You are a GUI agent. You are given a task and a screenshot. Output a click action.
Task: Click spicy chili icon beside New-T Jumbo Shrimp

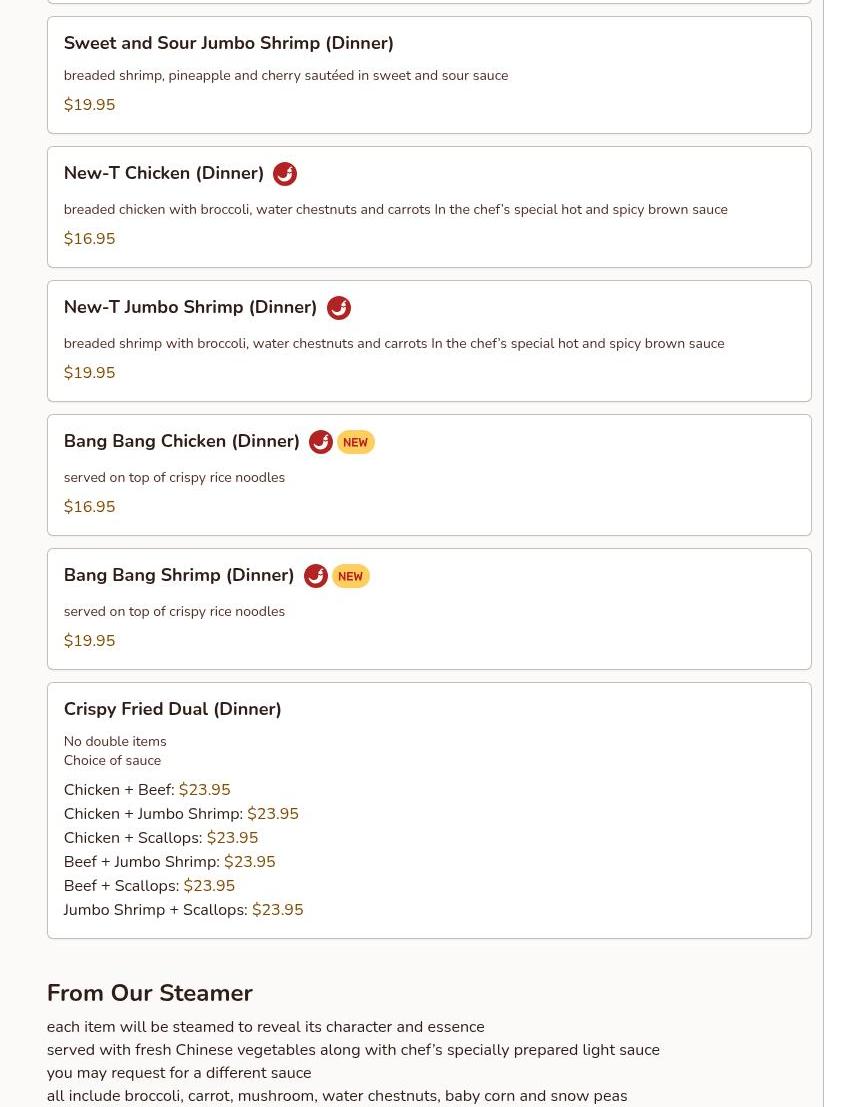(338, 308)
